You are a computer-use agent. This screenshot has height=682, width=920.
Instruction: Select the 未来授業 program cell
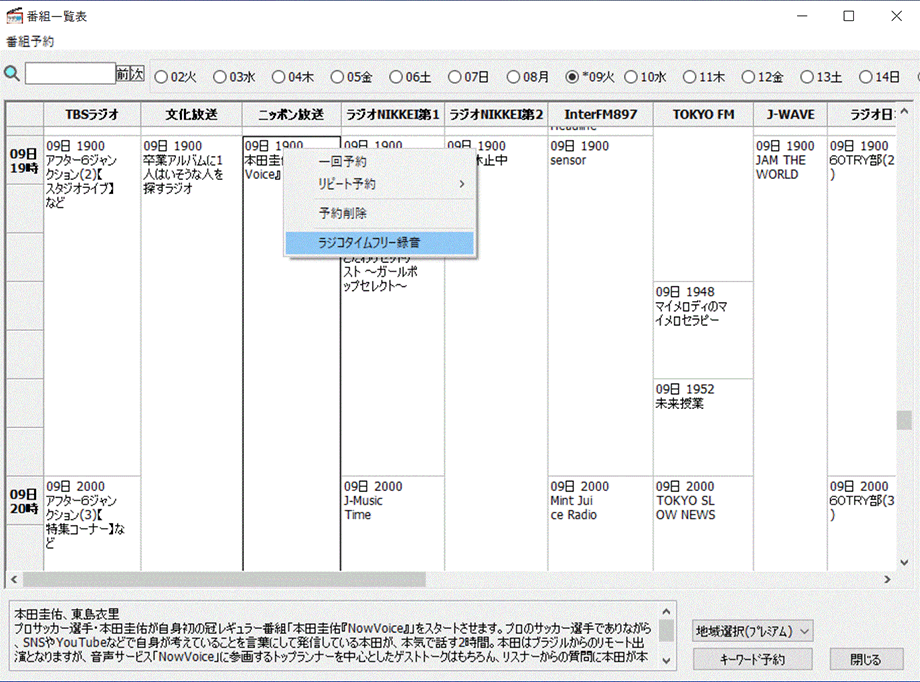(x=703, y=427)
